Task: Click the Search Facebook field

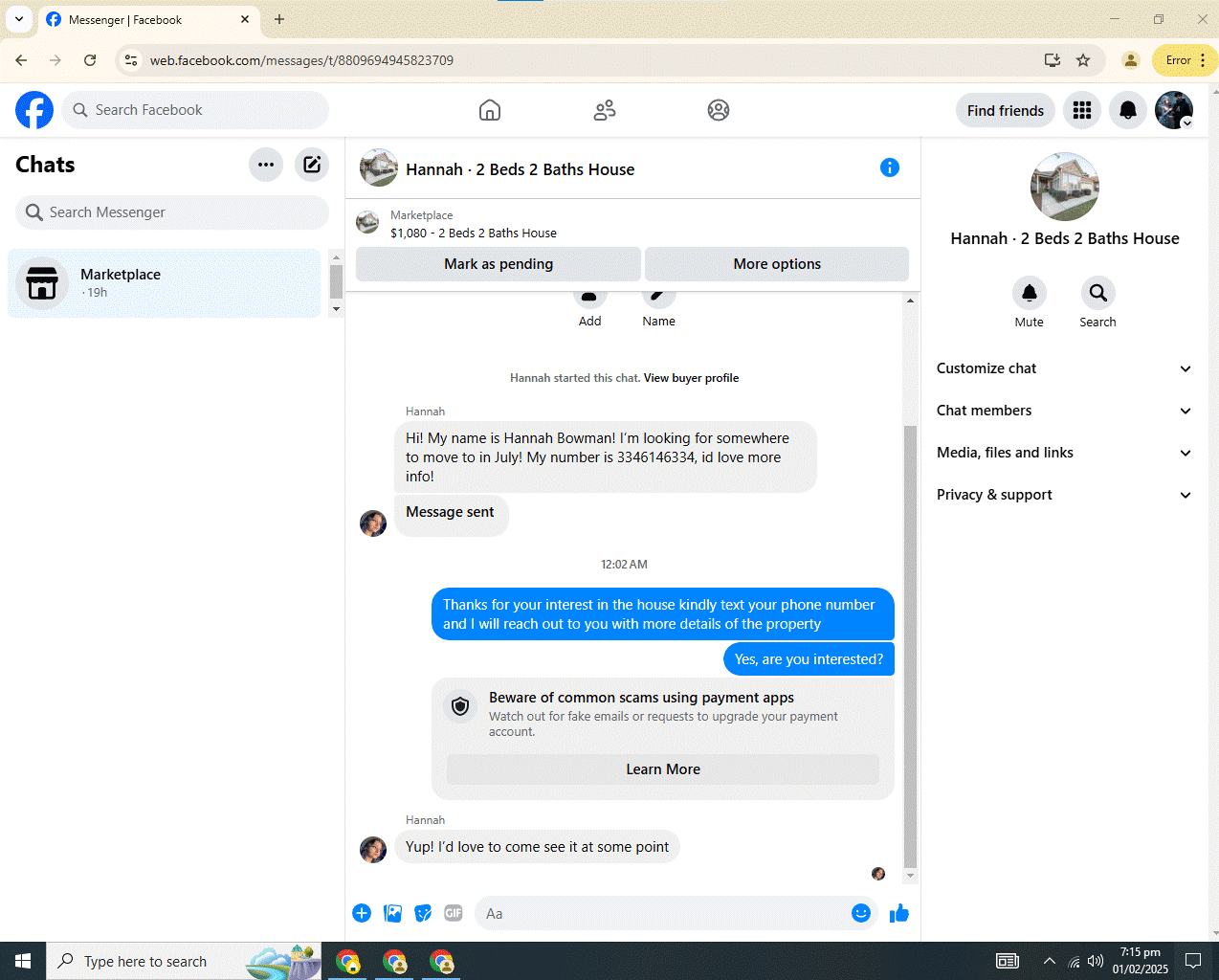Action: point(195,110)
